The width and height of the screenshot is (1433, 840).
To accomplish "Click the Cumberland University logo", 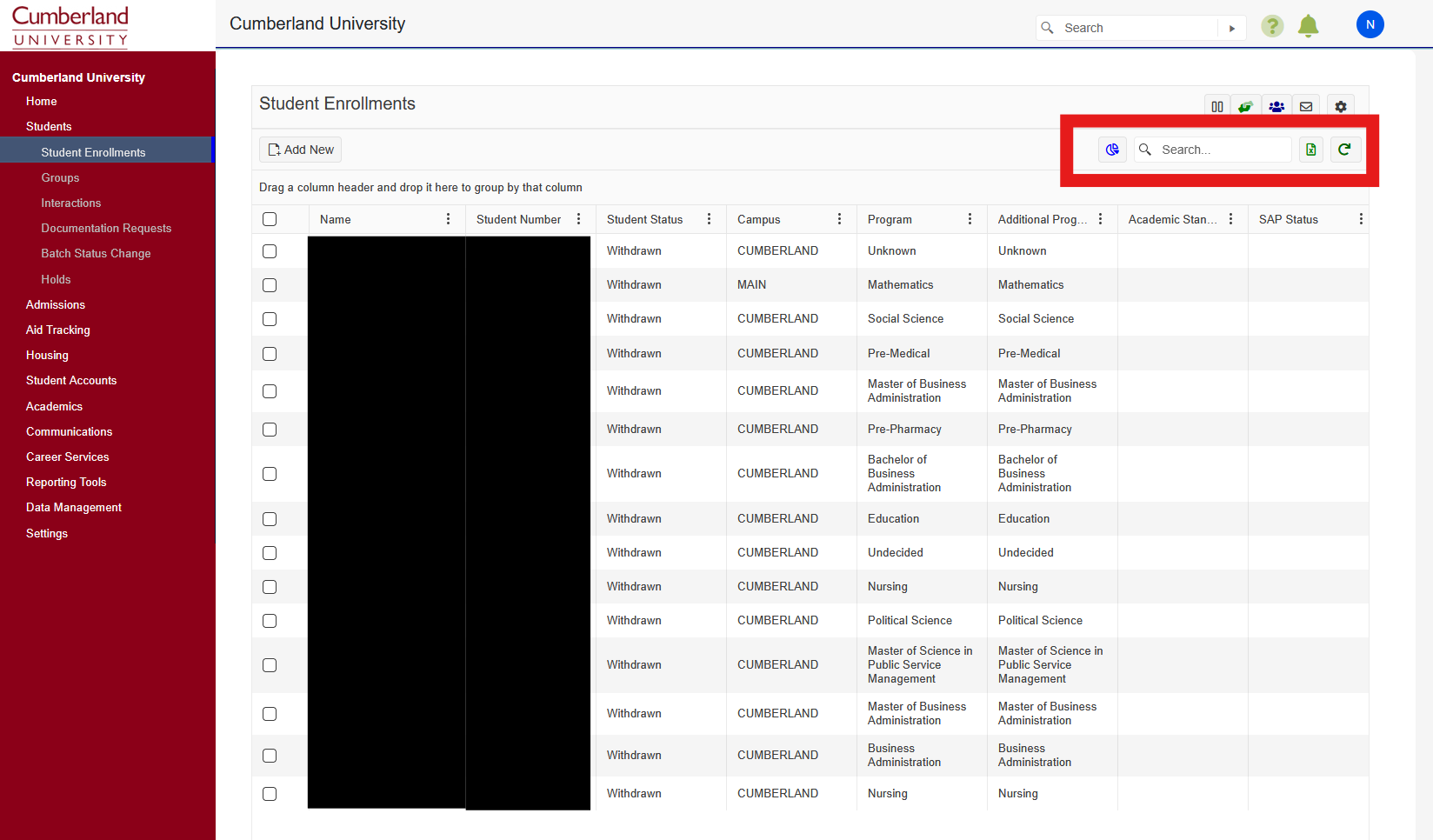I will click(70, 26).
